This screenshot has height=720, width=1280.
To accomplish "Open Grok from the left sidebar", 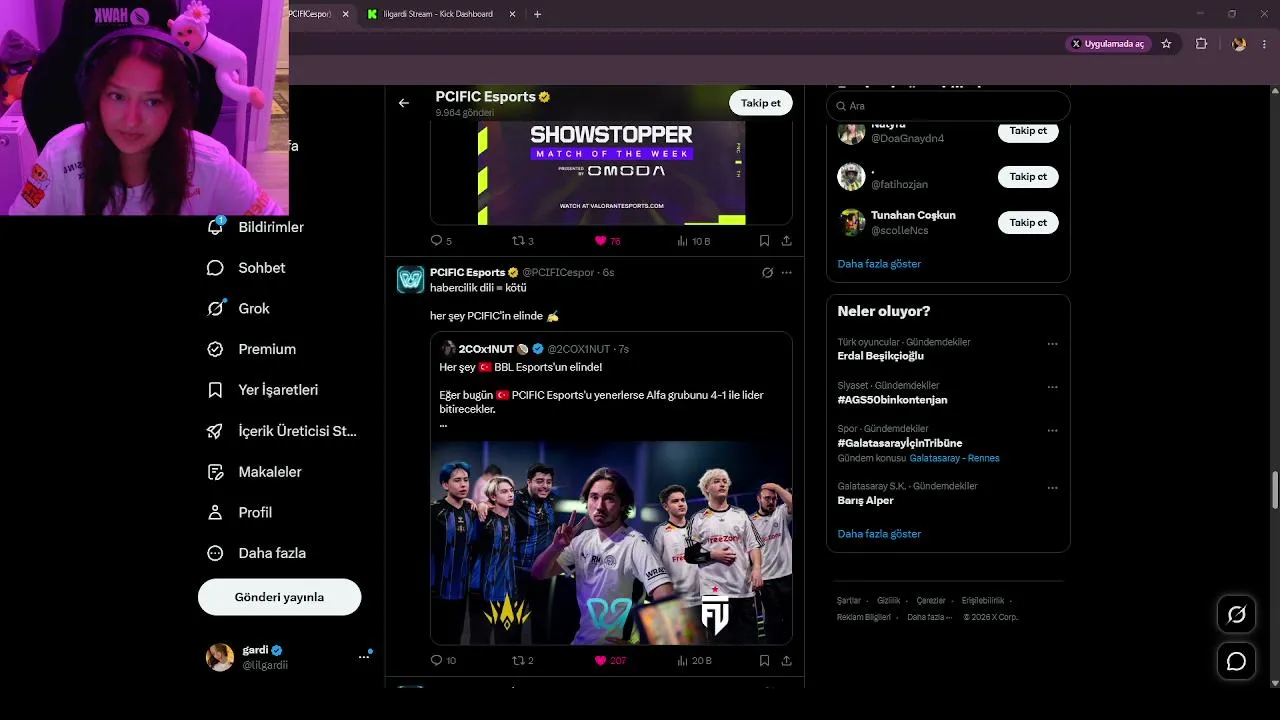I will click(x=238, y=308).
